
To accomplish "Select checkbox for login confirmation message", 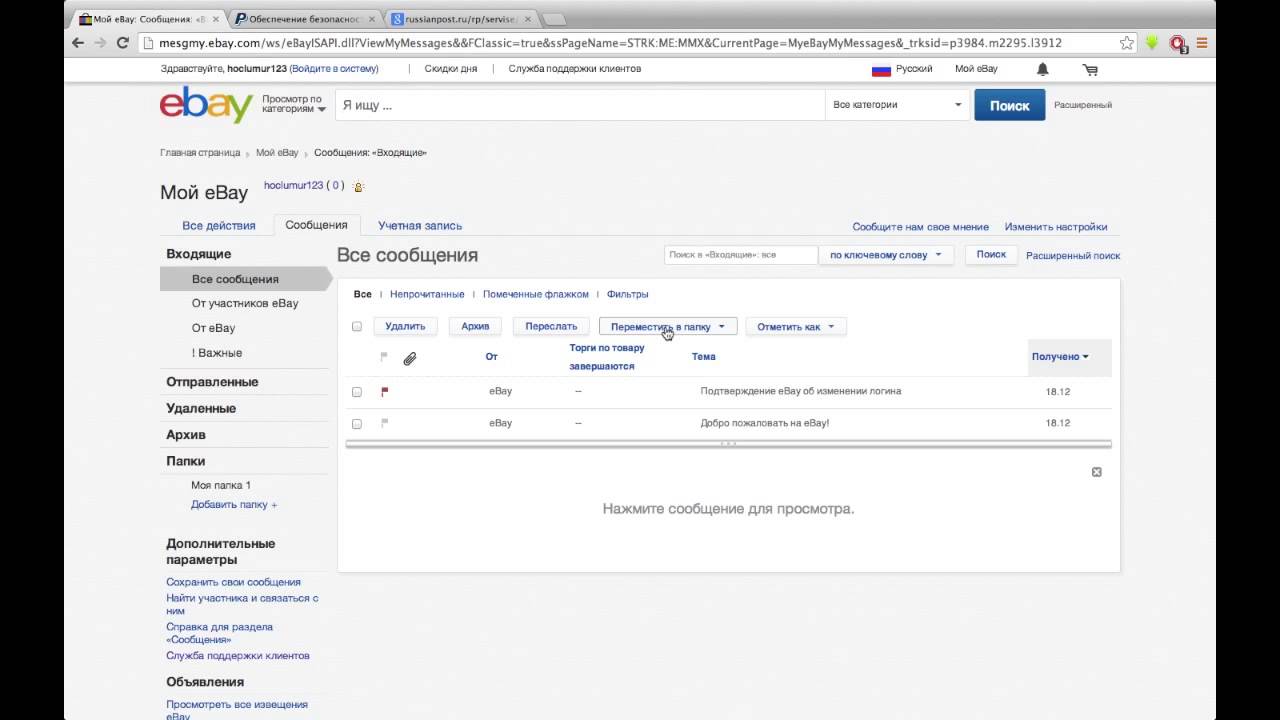I will click(x=357, y=392).
